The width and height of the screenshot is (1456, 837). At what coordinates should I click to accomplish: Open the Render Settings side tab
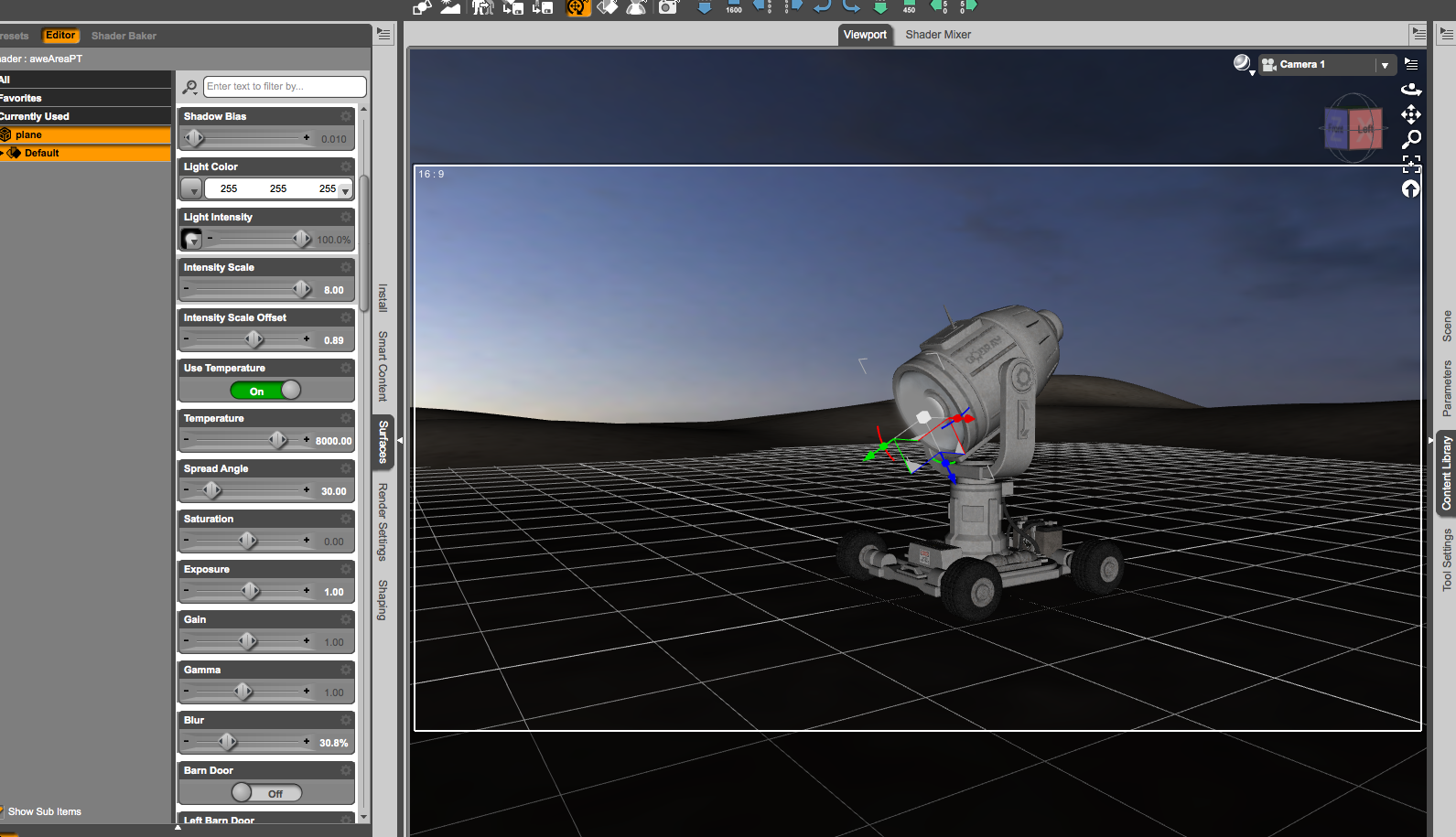pyautogui.click(x=383, y=521)
